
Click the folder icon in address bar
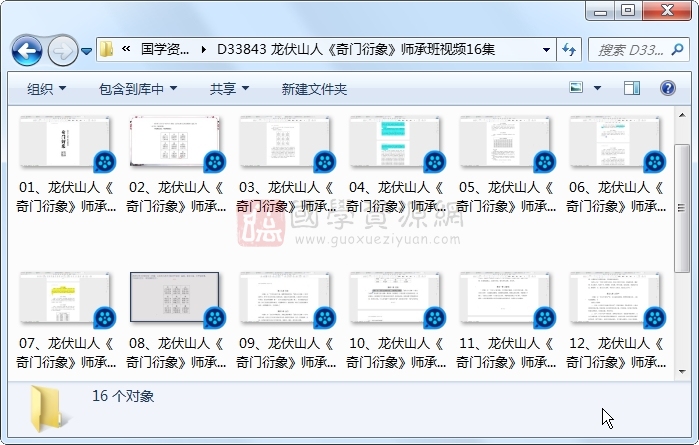click(x=106, y=49)
